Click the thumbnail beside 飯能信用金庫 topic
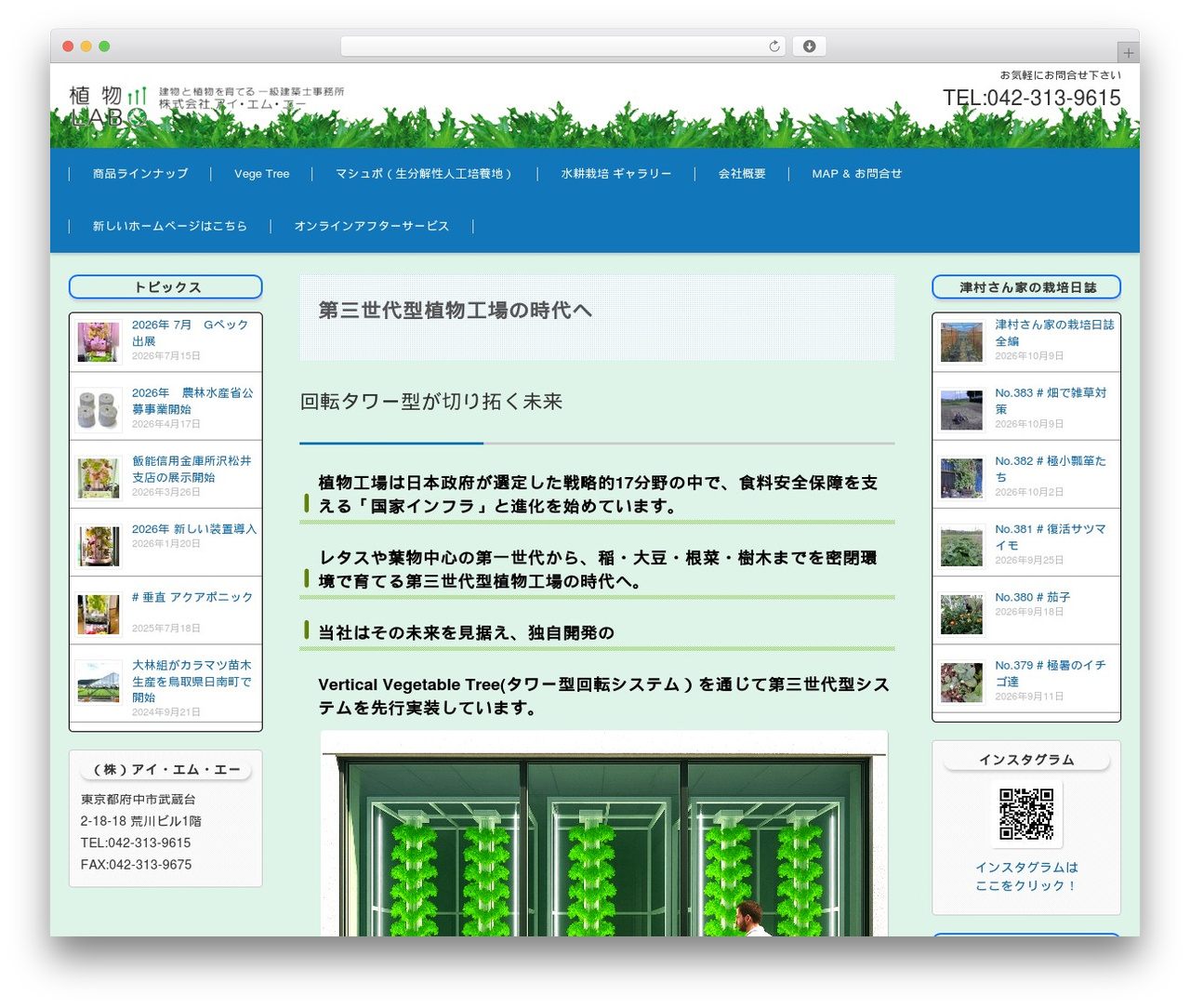The image size is (1190, 1008). pos(99,478)
